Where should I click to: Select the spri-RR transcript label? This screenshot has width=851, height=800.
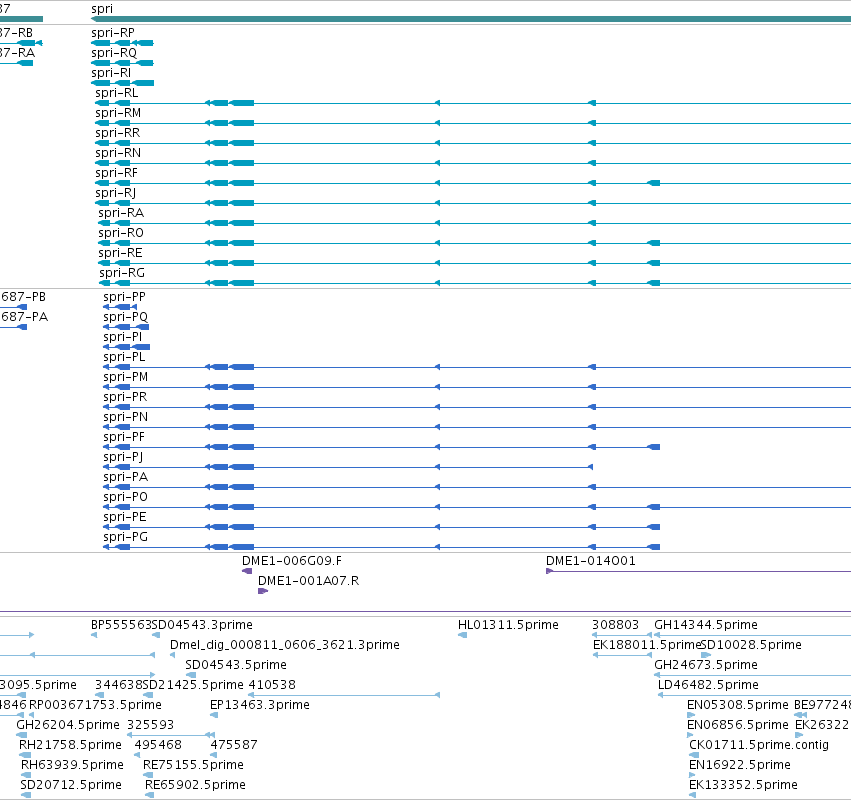(x=117, y=133)
